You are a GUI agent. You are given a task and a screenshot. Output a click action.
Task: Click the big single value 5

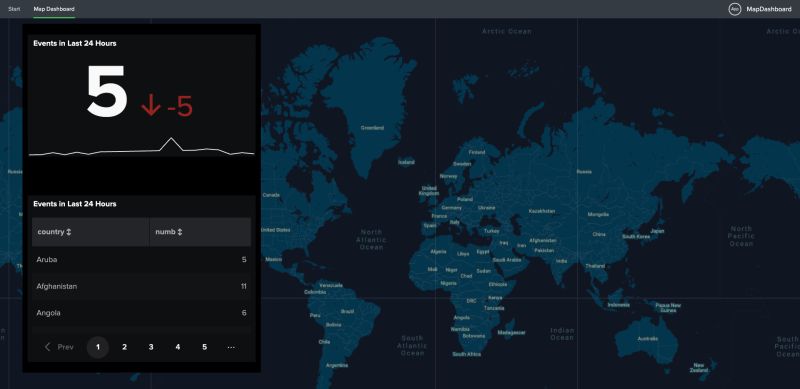click(107, 91)
